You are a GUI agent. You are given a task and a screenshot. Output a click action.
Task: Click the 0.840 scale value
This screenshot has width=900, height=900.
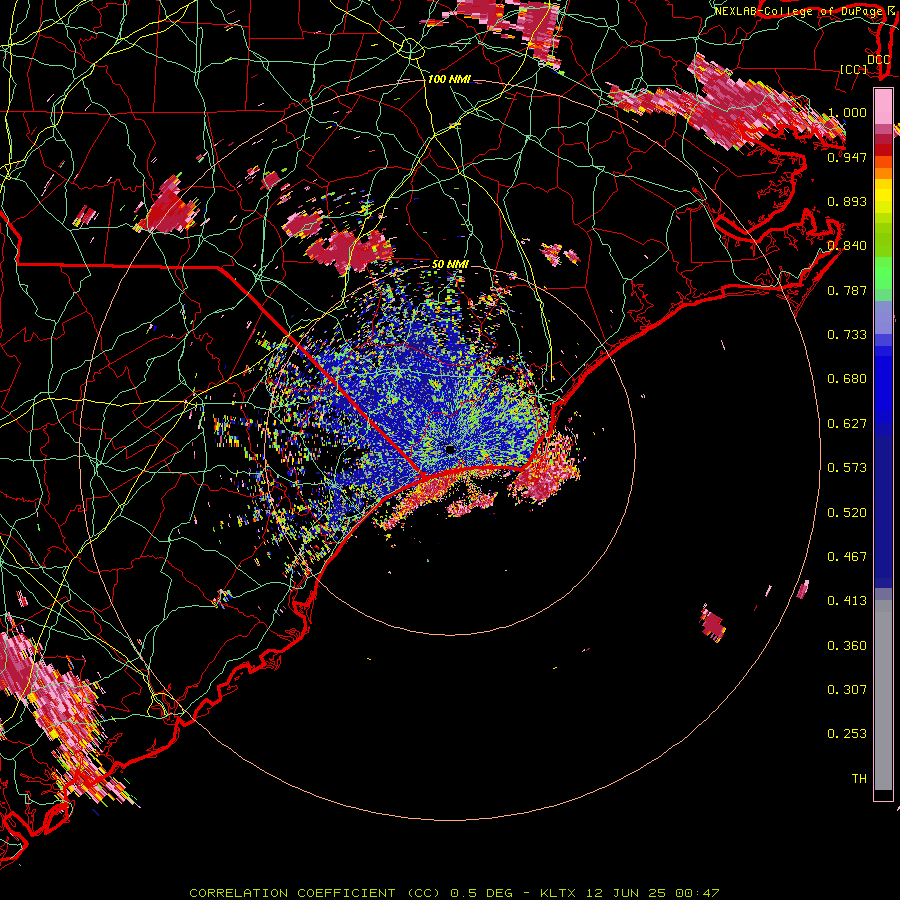pos(847,246)
